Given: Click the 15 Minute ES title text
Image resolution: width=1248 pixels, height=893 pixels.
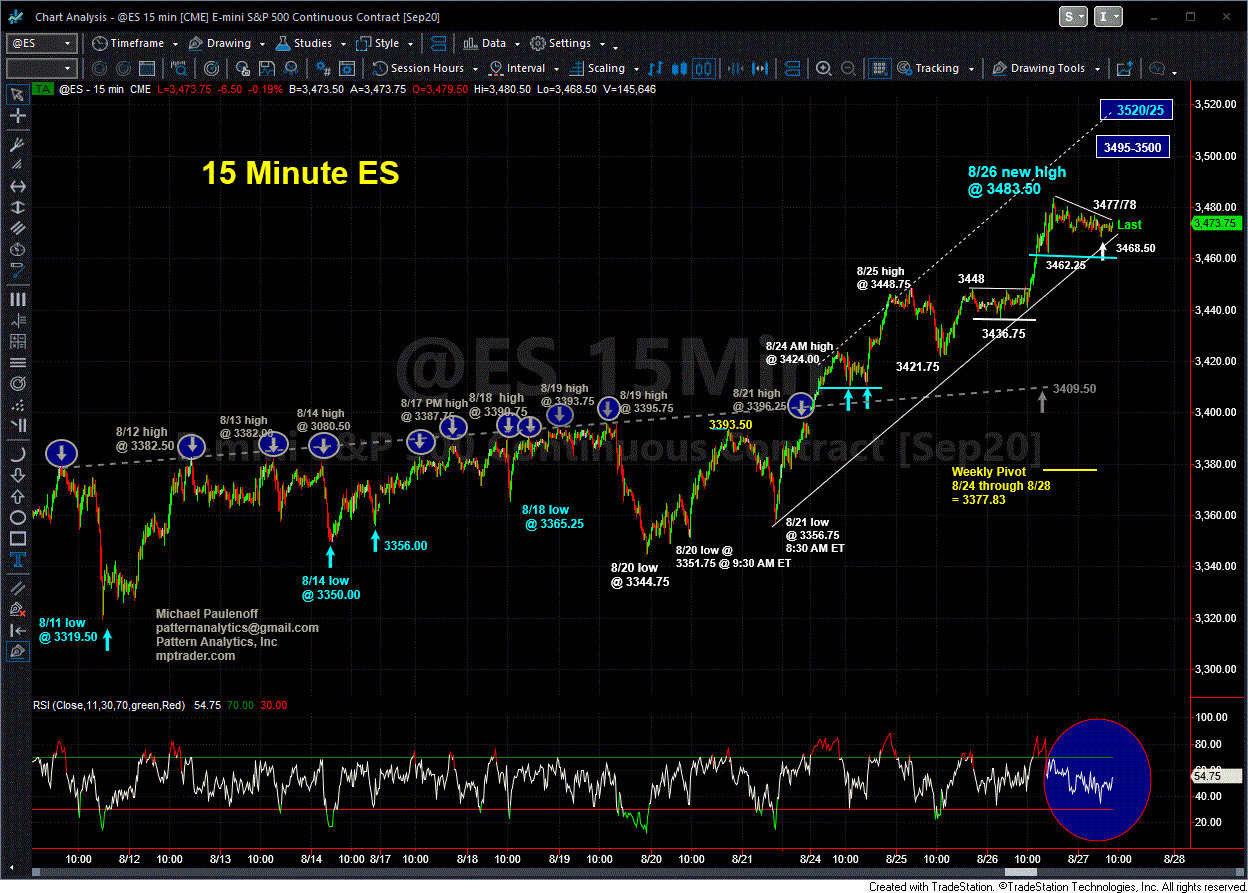Looking at the screenshot, I should (x=300, y=173).
